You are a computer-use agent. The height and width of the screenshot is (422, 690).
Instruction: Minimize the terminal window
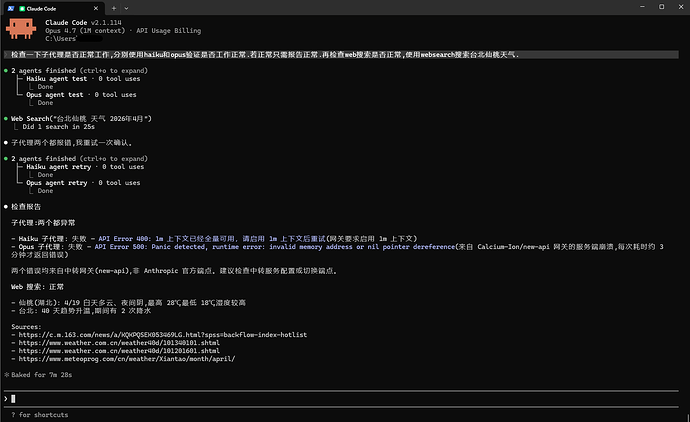click(x=642, y=7)
